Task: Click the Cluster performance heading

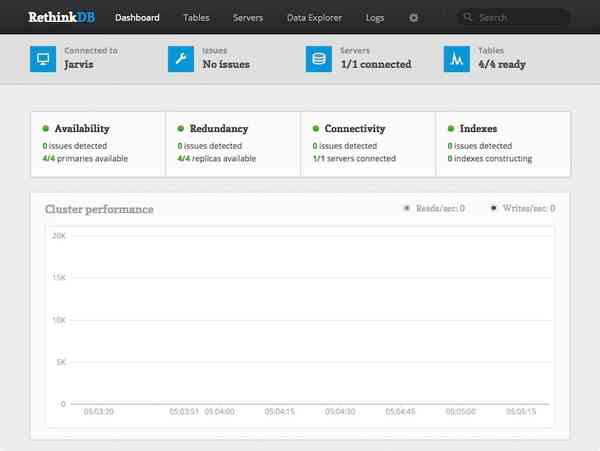Action: coord(99,209)
